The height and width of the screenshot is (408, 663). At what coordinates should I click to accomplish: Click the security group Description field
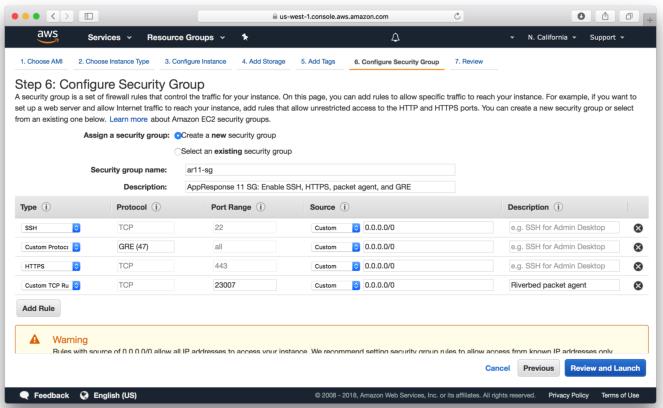pos(320,187)
